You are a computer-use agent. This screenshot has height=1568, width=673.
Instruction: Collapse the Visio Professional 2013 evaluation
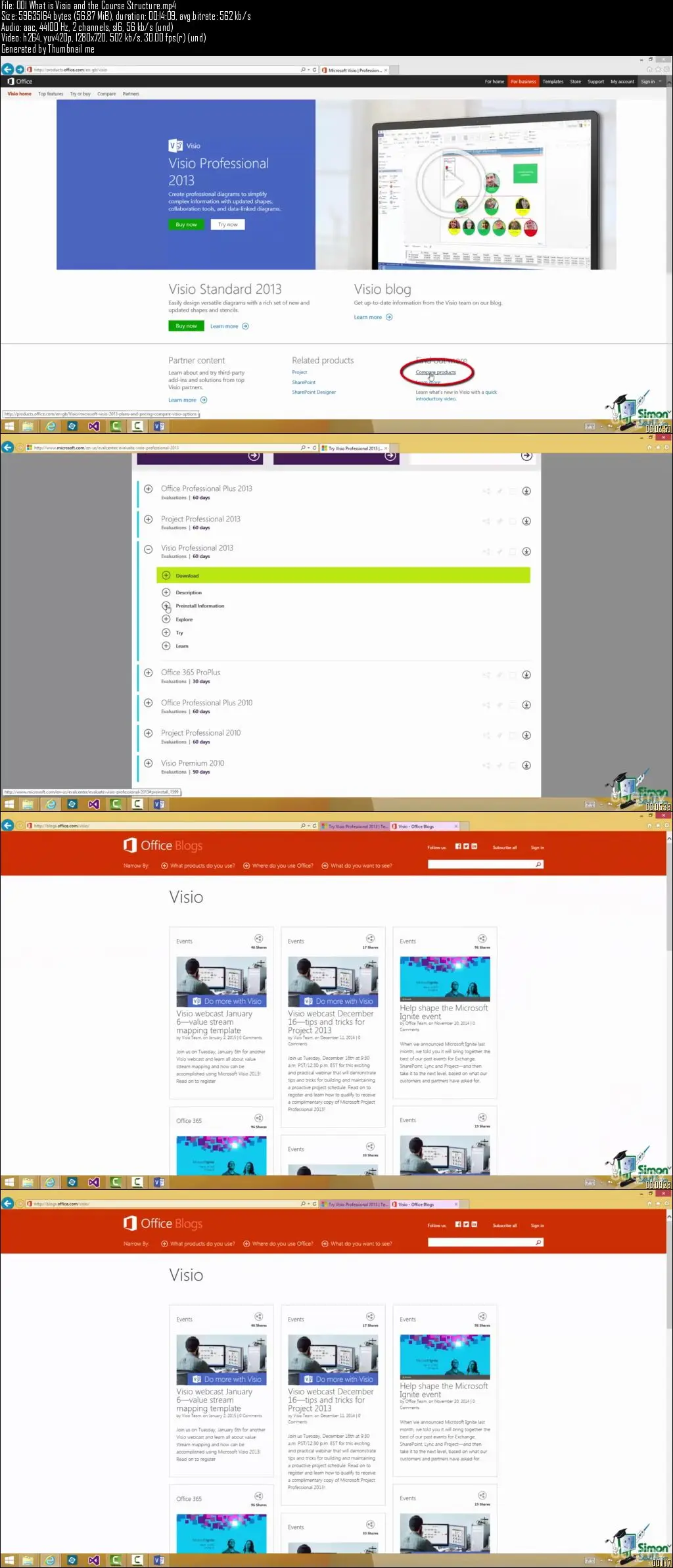pos(149,549)
